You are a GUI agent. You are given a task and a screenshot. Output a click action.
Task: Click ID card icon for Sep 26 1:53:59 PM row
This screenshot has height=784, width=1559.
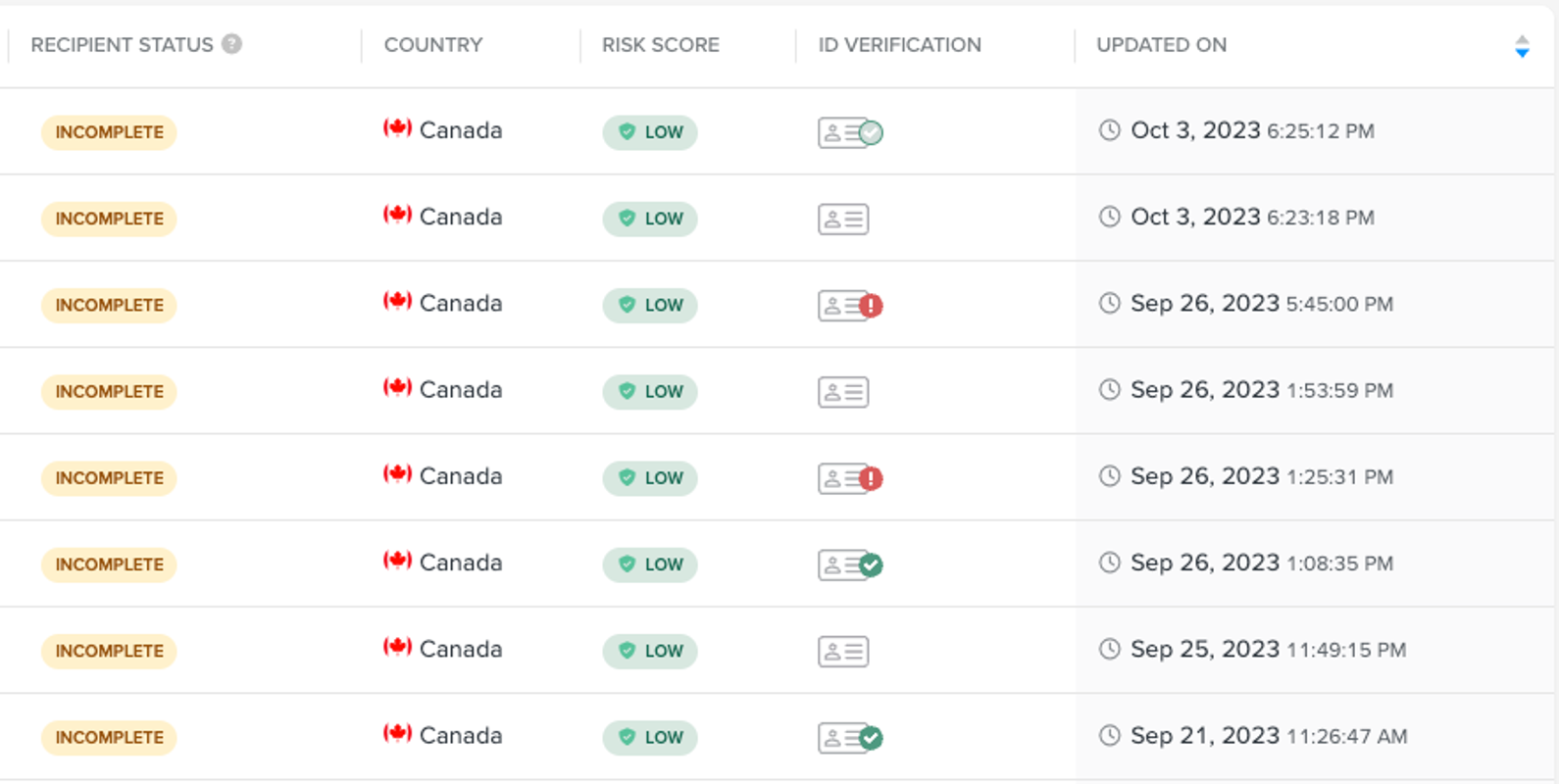click(843, 392)
